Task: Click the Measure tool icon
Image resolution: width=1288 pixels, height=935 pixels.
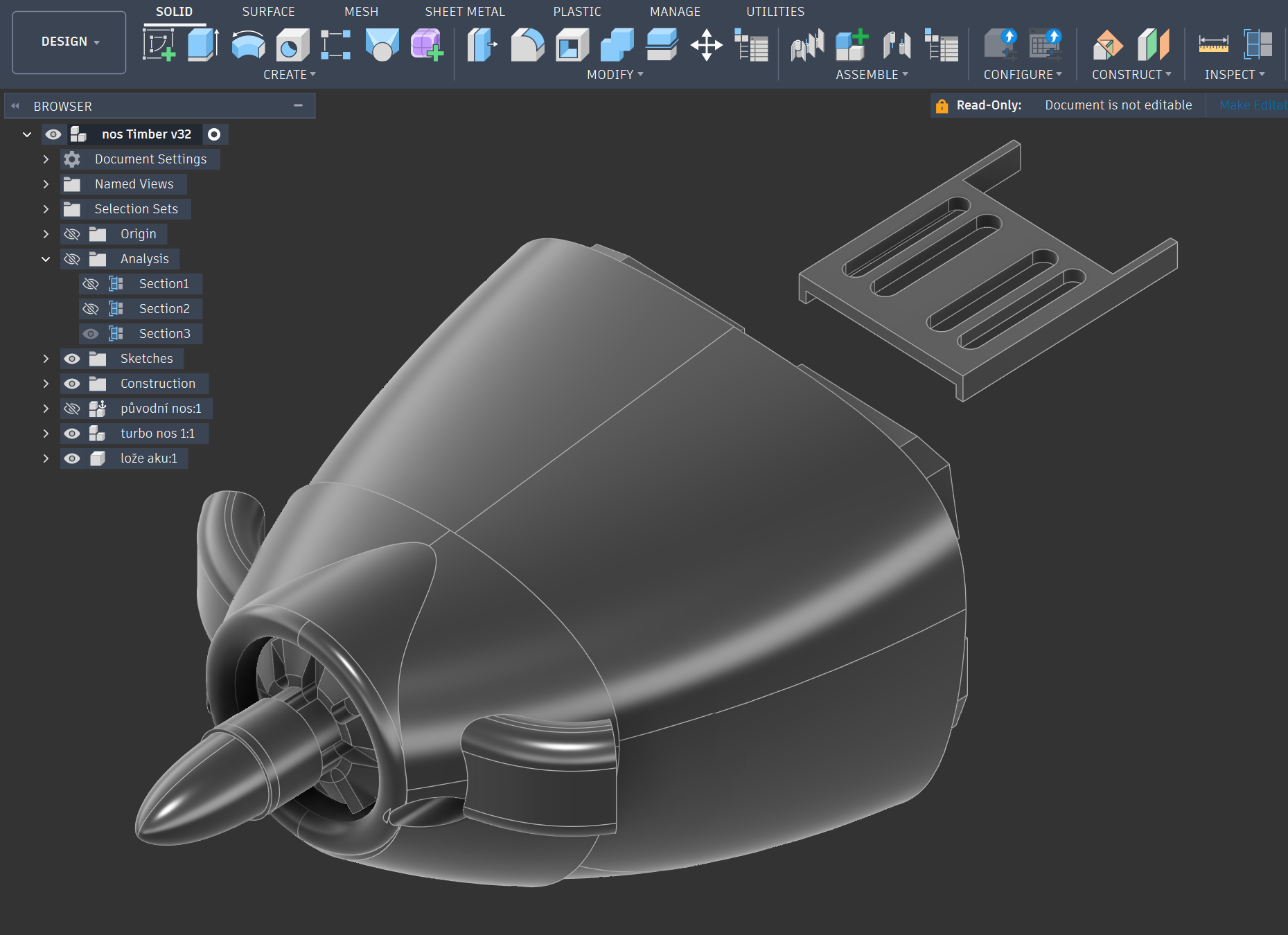Action: [x=1213, y=45]
